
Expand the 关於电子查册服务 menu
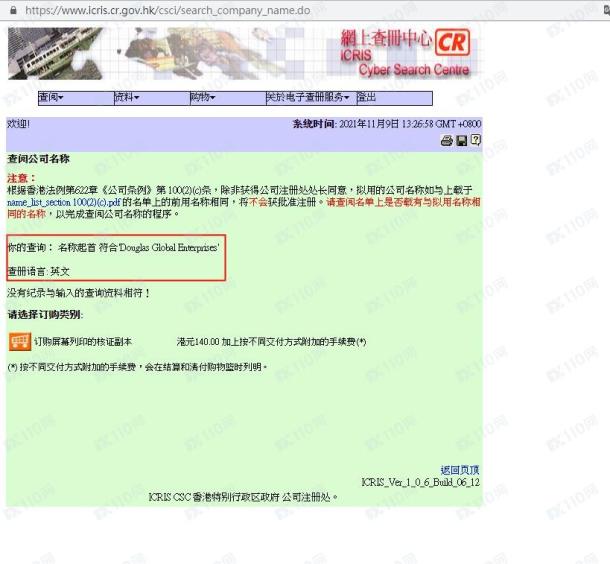coord(307,97)
